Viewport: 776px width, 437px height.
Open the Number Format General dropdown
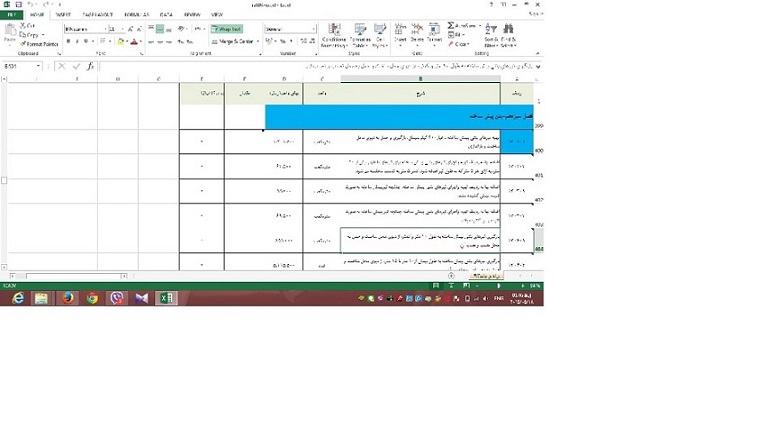313,29
